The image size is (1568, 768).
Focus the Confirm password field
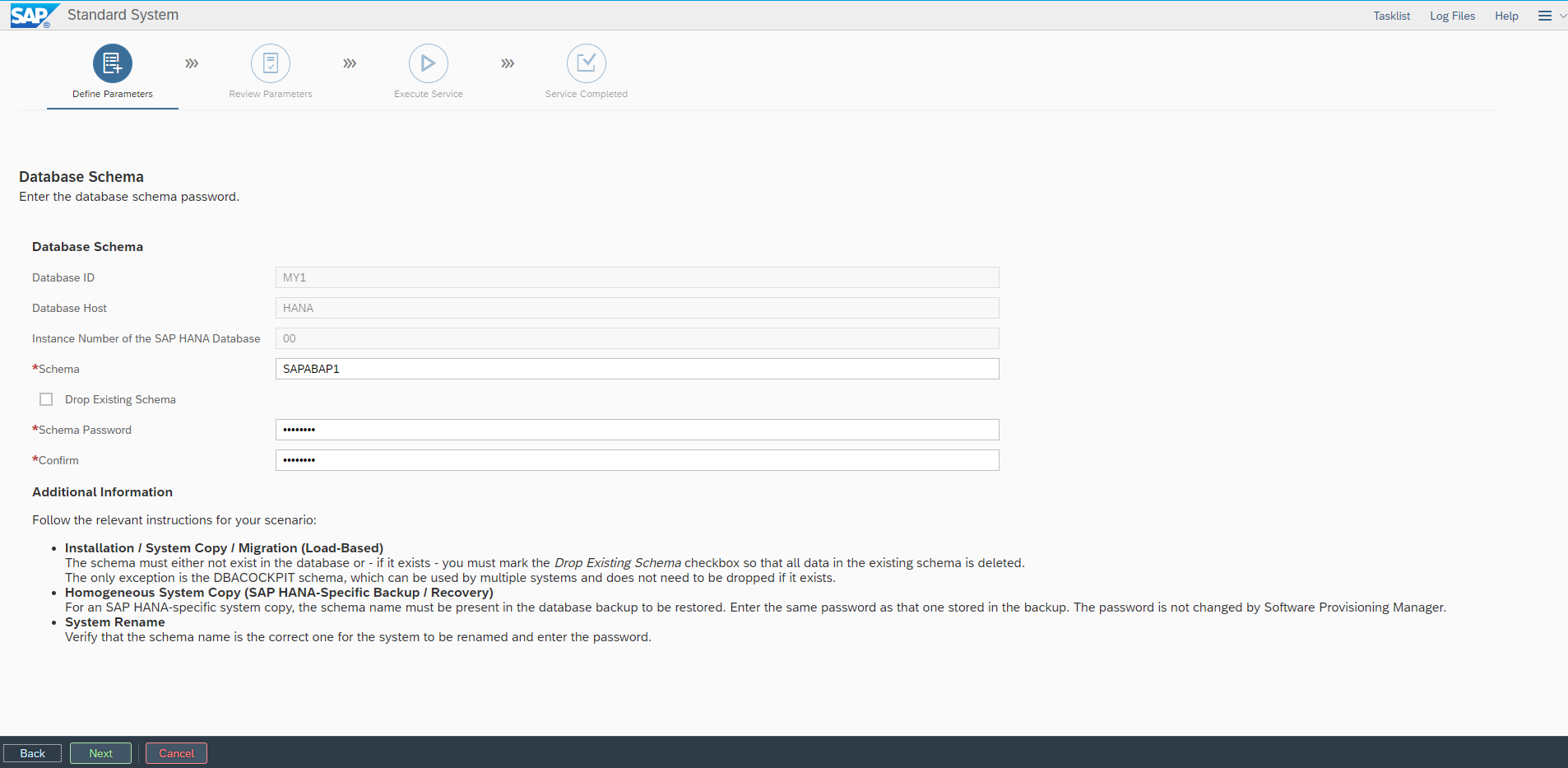coord(637,460)
